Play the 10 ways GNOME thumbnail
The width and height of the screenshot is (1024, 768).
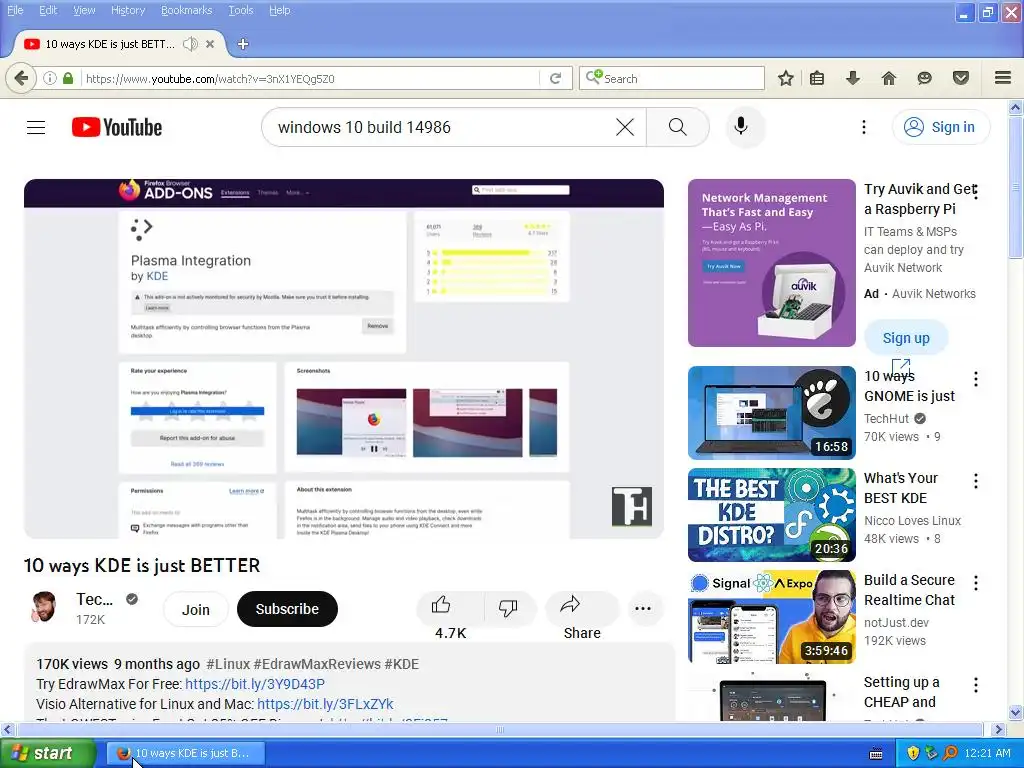[x=771, y=413]
